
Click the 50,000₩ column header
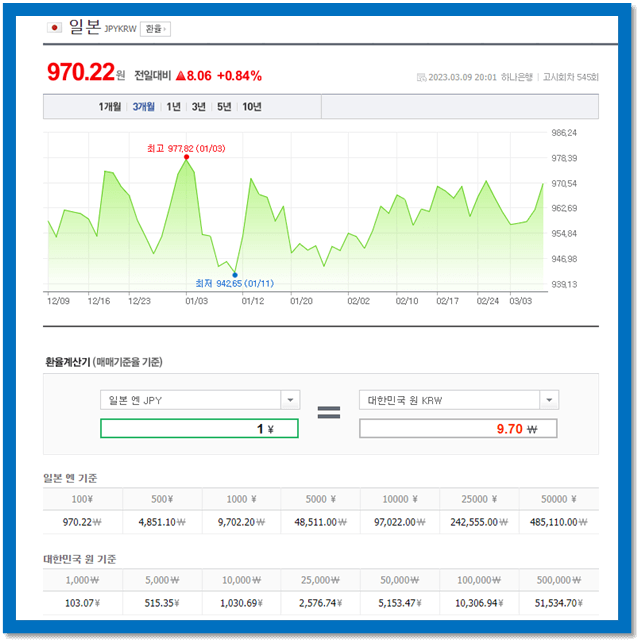[x=400, y=580]
